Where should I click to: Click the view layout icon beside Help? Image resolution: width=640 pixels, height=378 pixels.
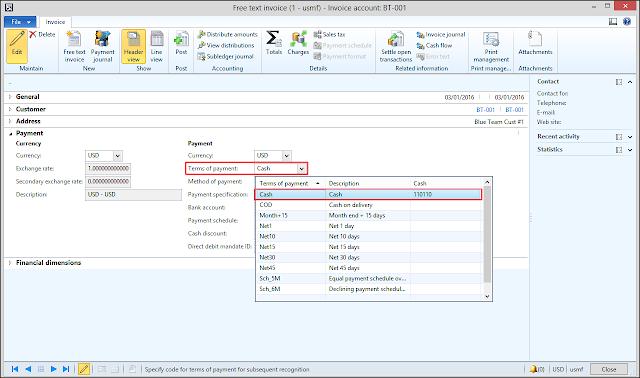(x=613, y=22)
